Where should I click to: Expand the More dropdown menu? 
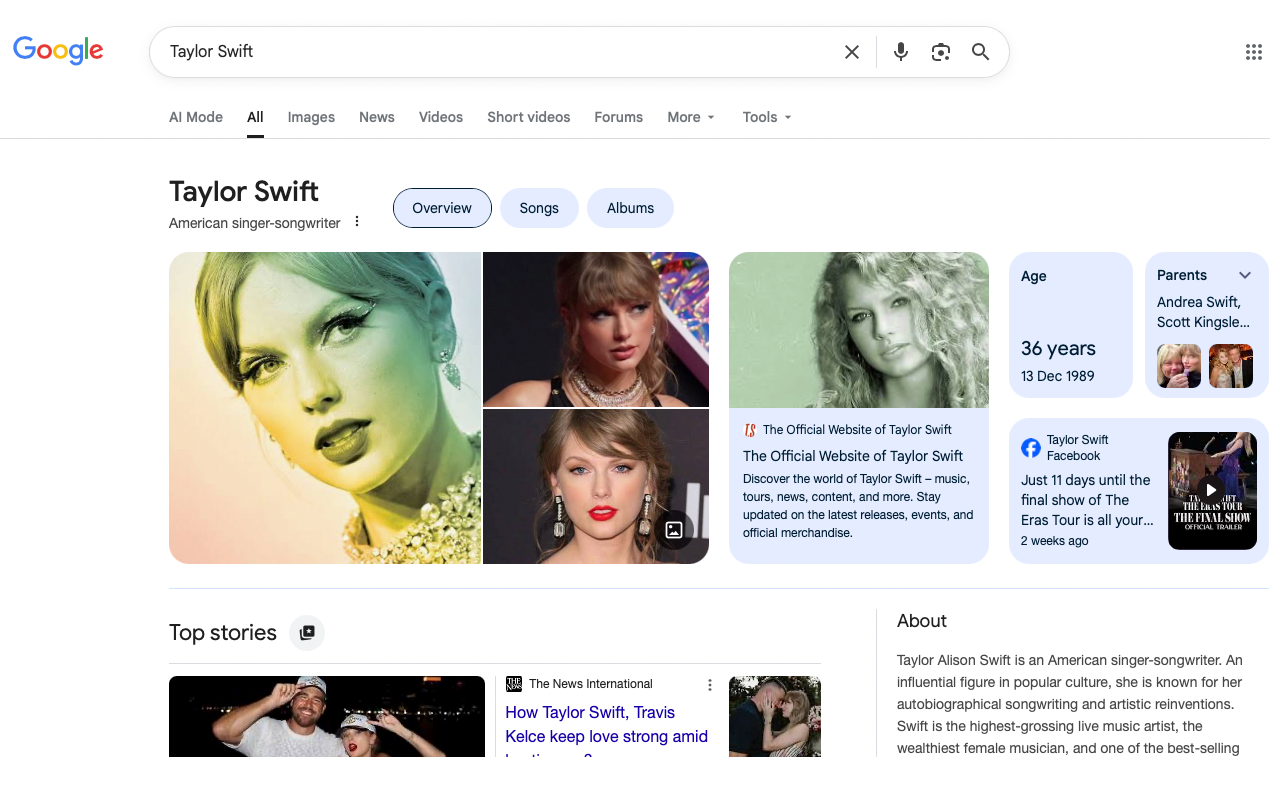point(692,117)
